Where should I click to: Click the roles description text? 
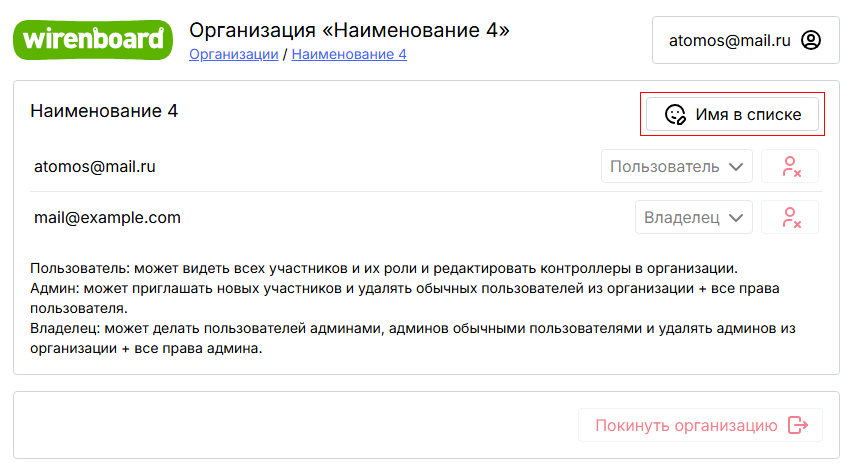[x=413, y=308]
